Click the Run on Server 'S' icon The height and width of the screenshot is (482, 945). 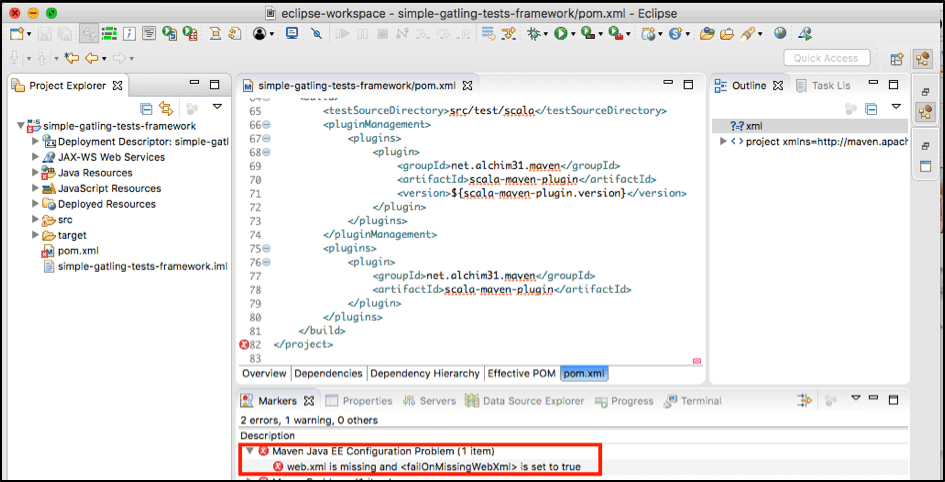[170, 34]
